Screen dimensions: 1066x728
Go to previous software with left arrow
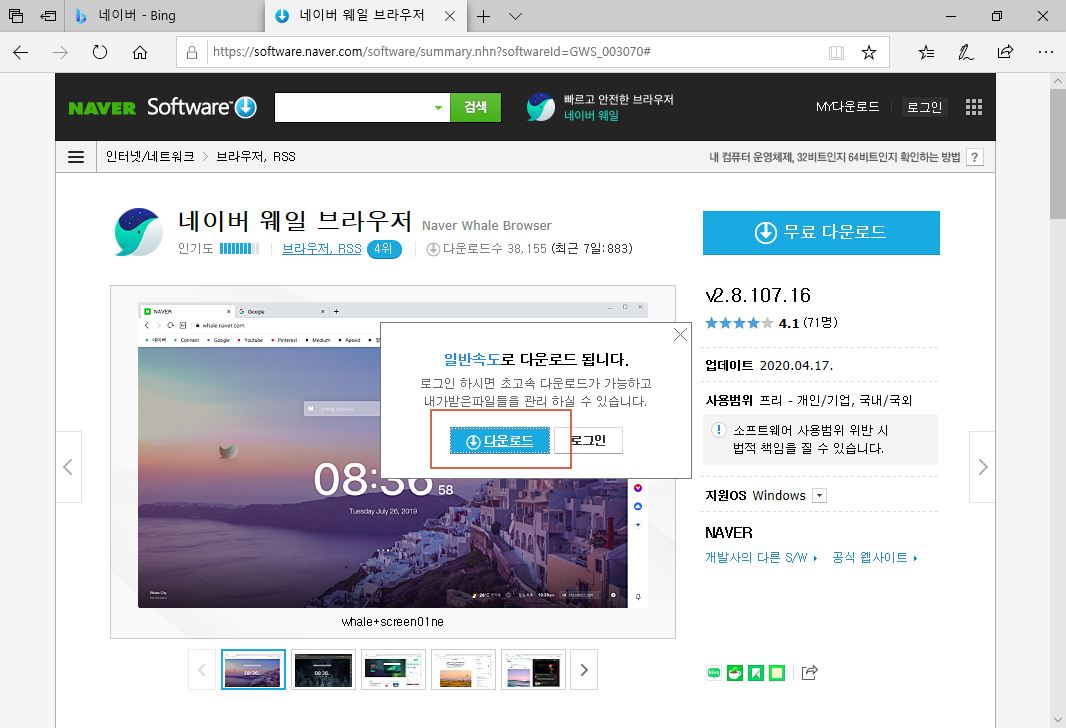(68, 467)
